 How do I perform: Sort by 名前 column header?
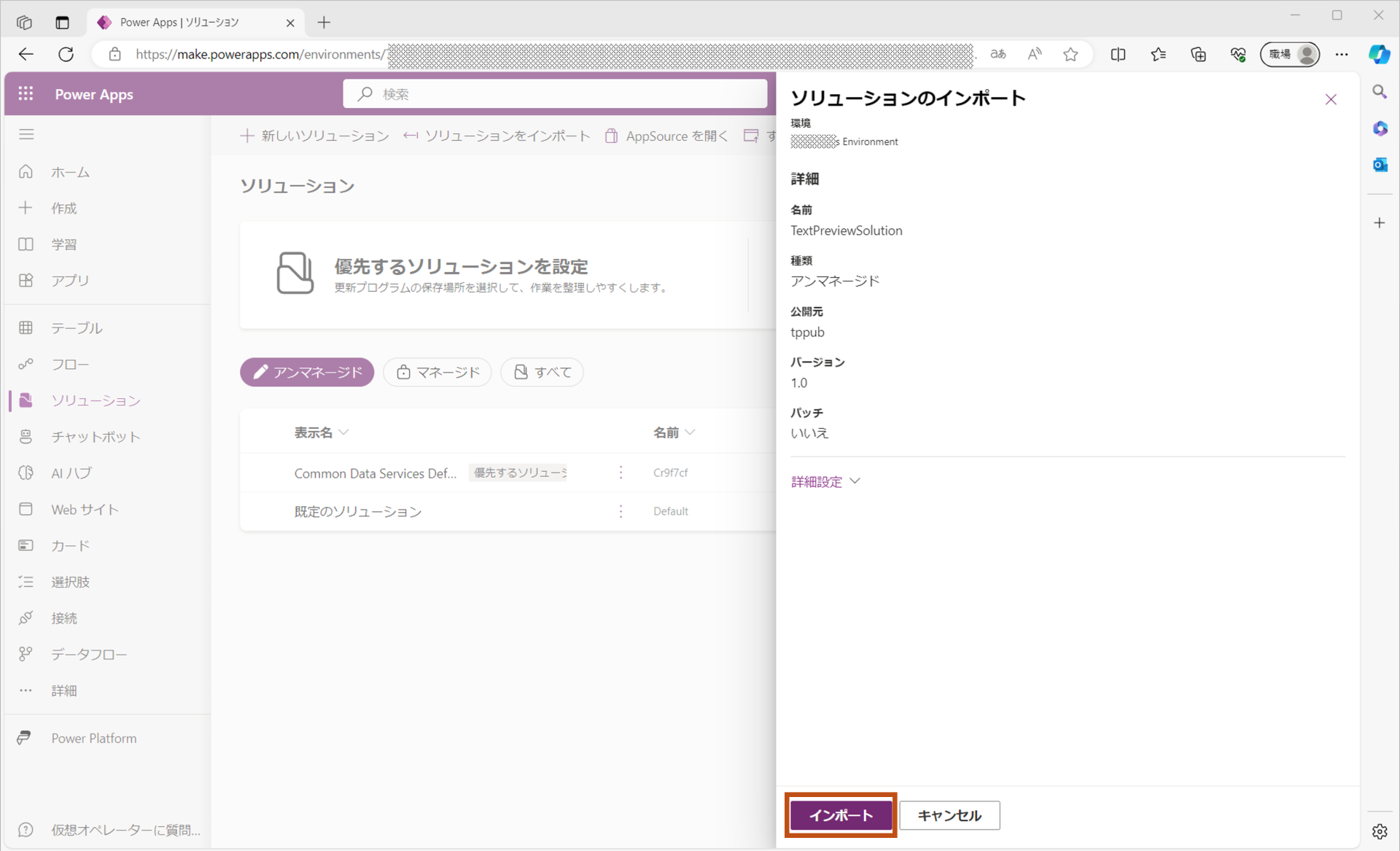point(674,432)
